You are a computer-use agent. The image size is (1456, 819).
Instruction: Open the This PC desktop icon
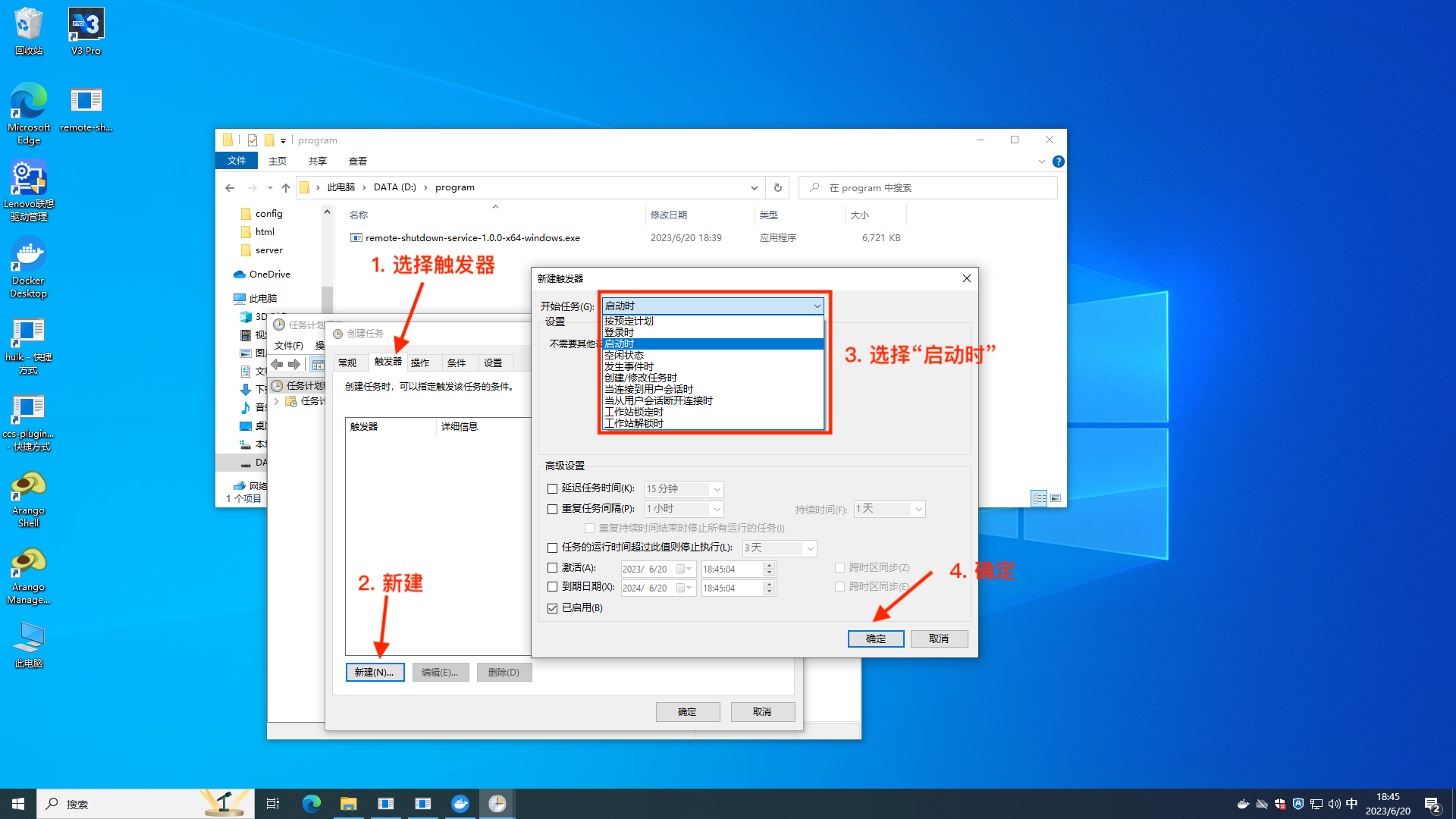tap(29, 645)
